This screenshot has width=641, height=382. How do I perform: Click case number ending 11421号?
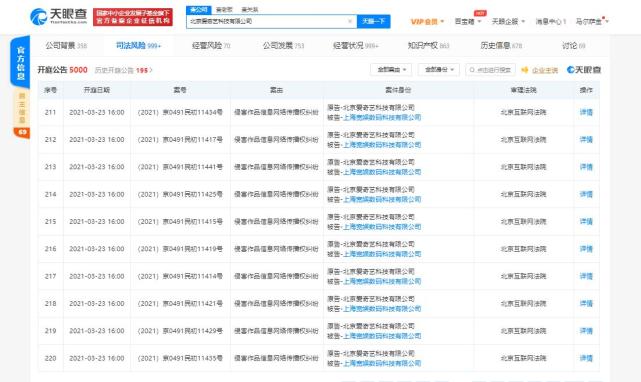180,303
